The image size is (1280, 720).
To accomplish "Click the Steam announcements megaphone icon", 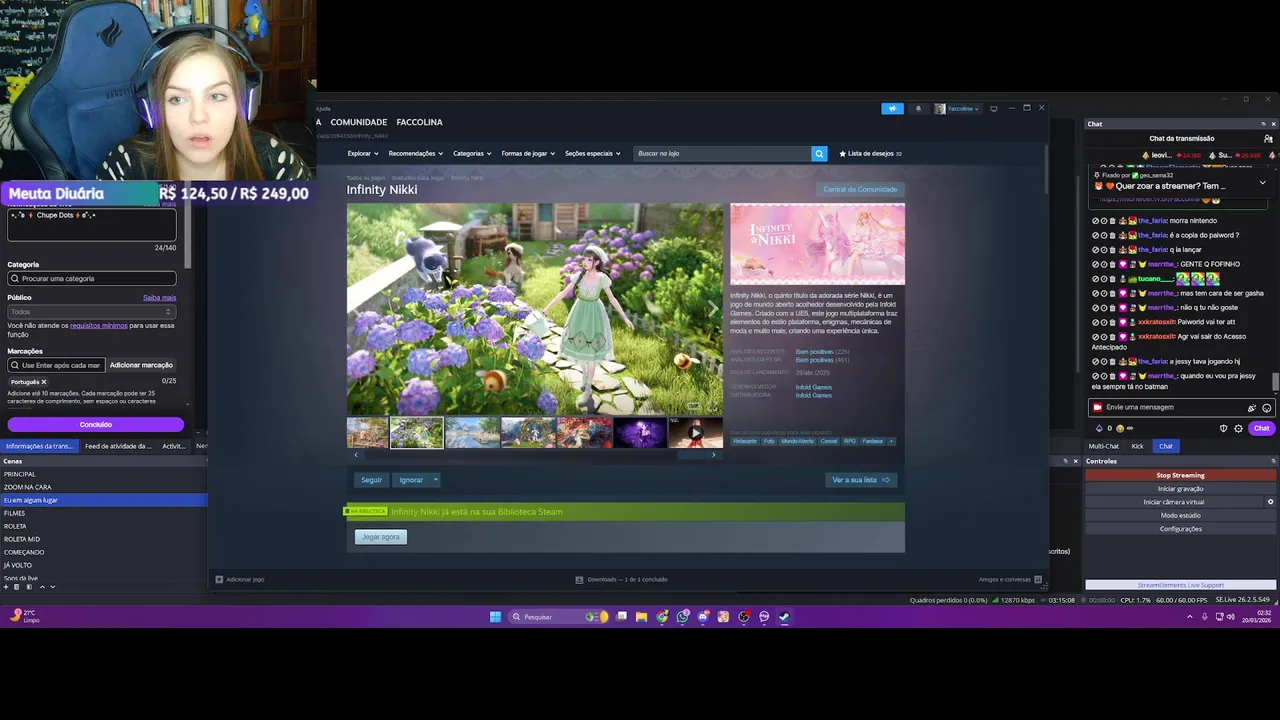I will click(x=892, y=108).
